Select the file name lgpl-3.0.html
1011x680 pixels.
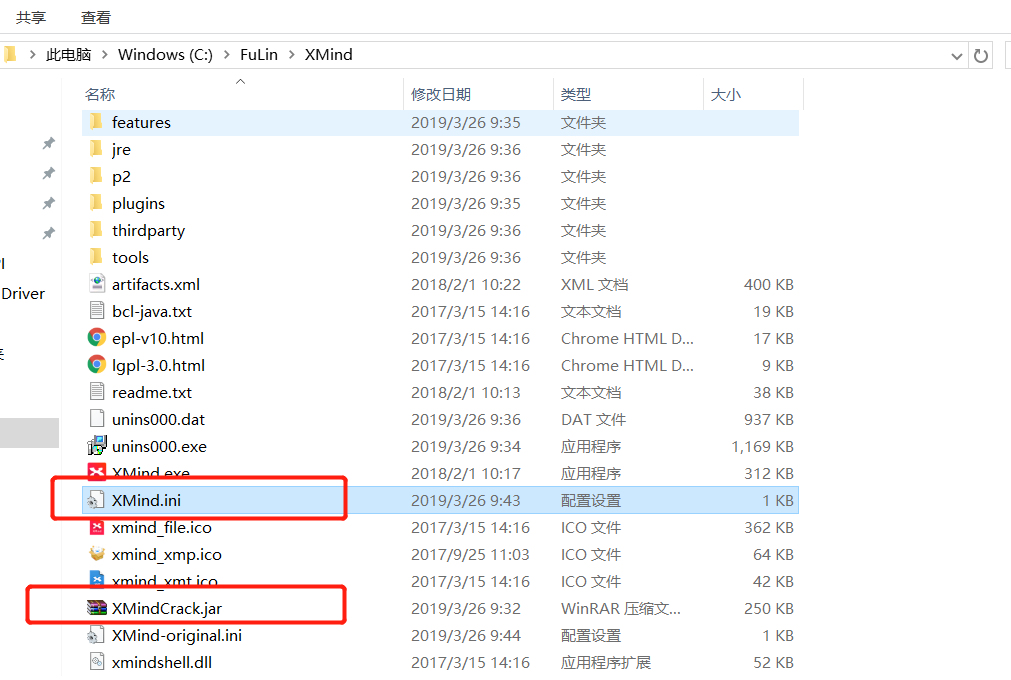coord(159,365)
